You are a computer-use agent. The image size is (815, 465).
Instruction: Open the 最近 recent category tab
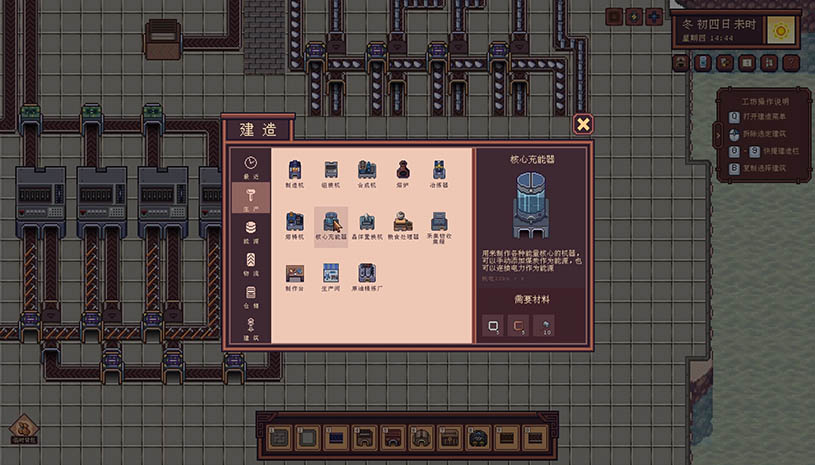(251, 165)
